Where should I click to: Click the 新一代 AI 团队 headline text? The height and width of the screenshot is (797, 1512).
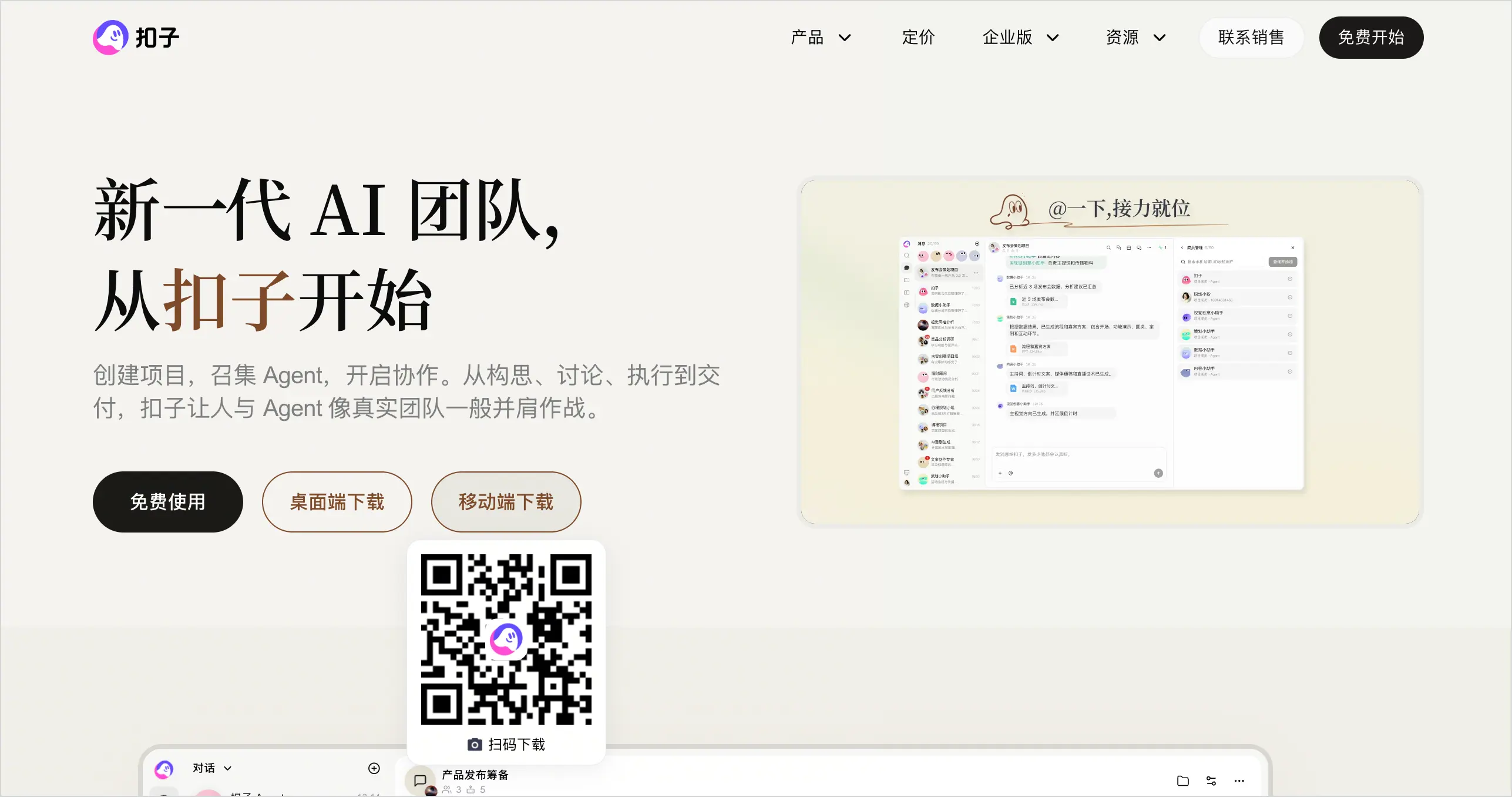[326, 210]
